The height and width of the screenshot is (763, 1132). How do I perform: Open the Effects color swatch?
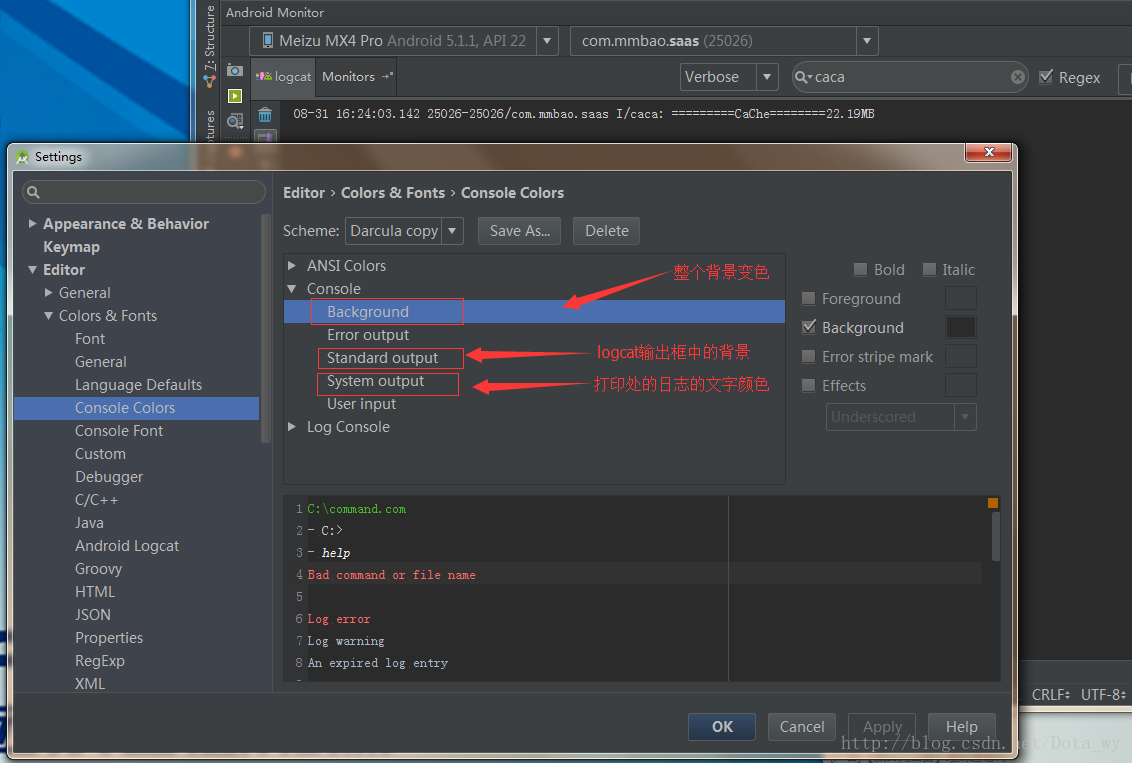click(961, 385)
